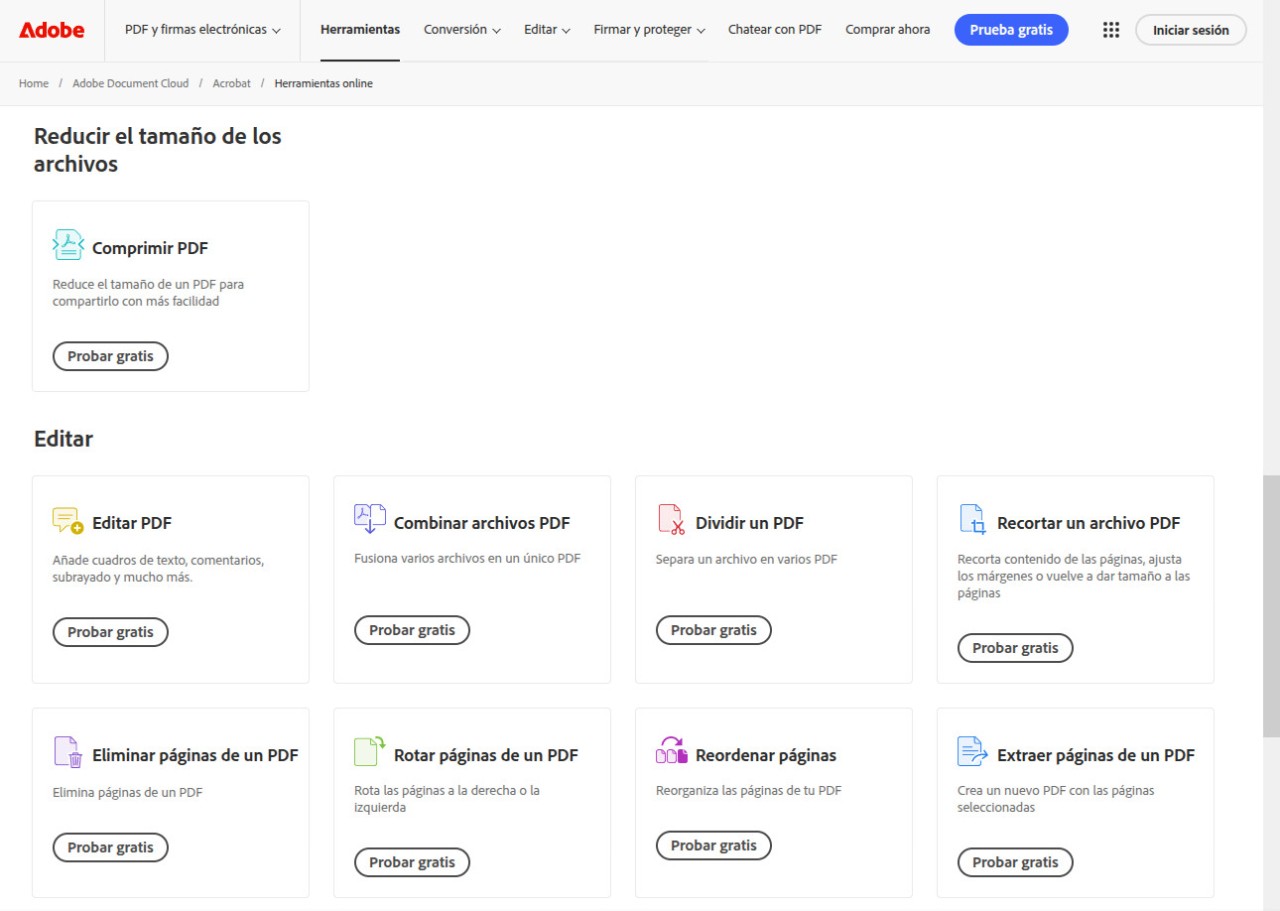Open Chatear con PDF menu item
Screen dimensions: 1280x911
(775, 30)
